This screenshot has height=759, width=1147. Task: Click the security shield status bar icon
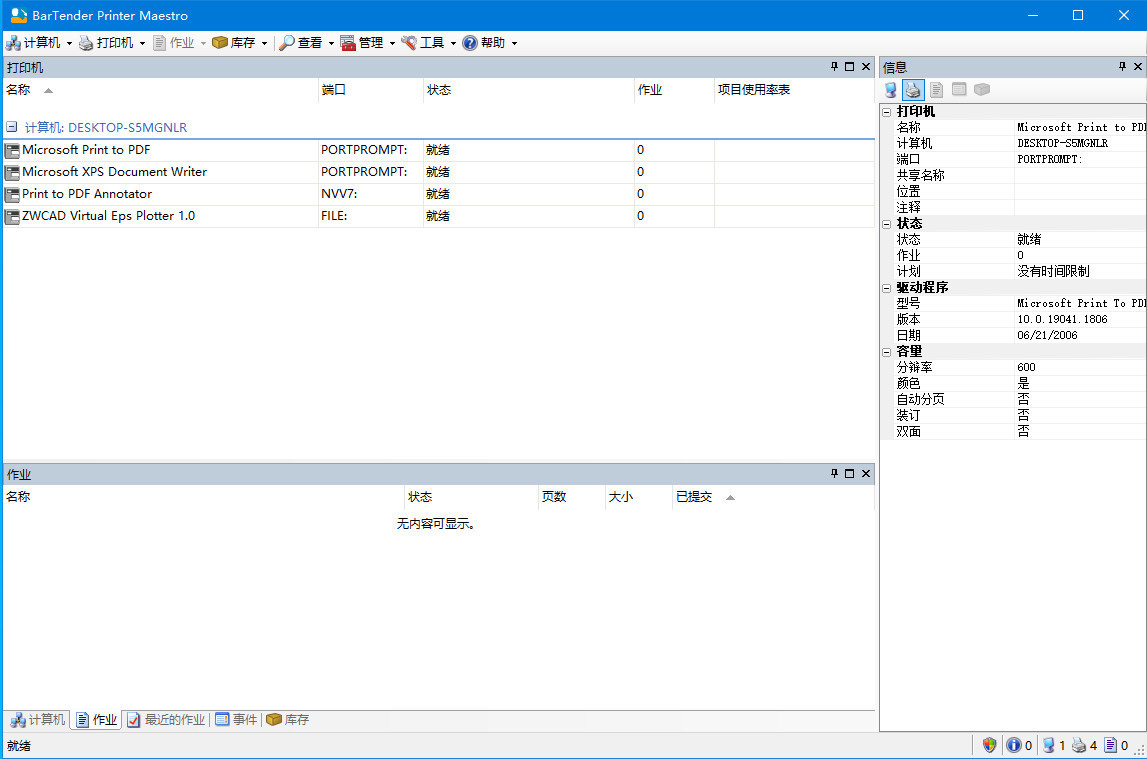point(989,745)
